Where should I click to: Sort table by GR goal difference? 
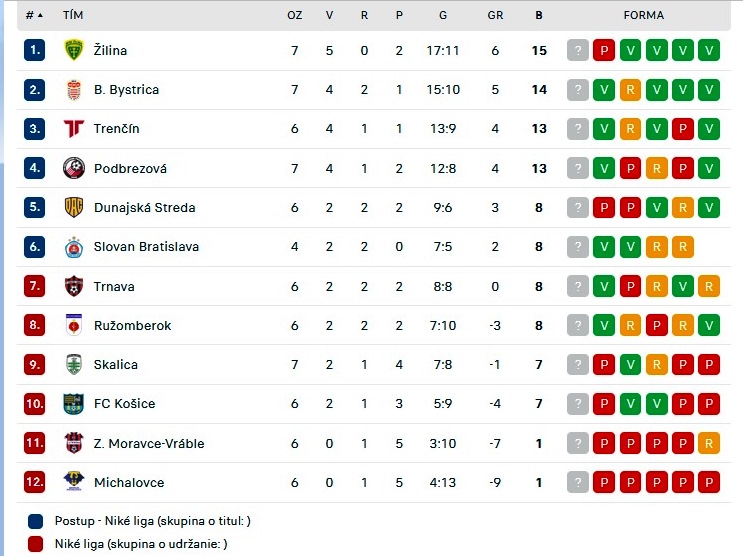click(495, 15)
